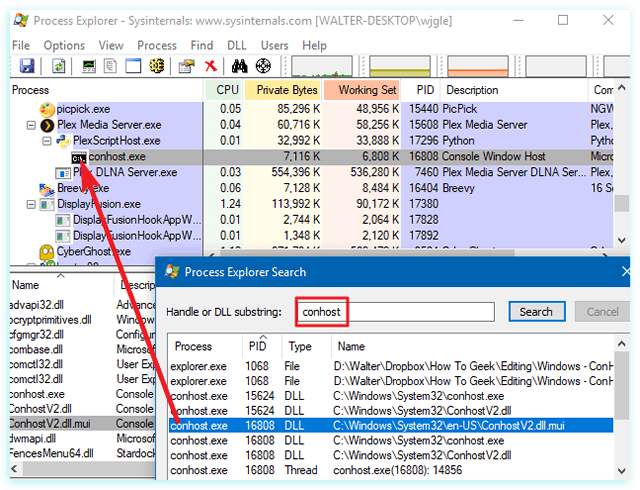Select dwmapi.dll in the lower pane
640x490 pixels.
tap(83, 439)
